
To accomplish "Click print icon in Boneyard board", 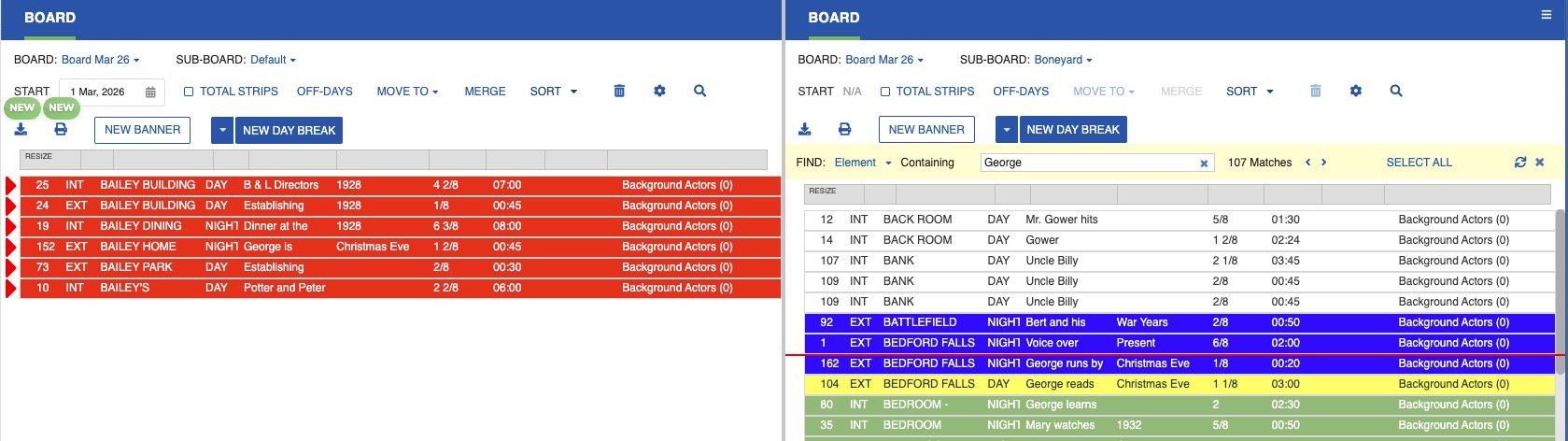I will coord(844,129).
